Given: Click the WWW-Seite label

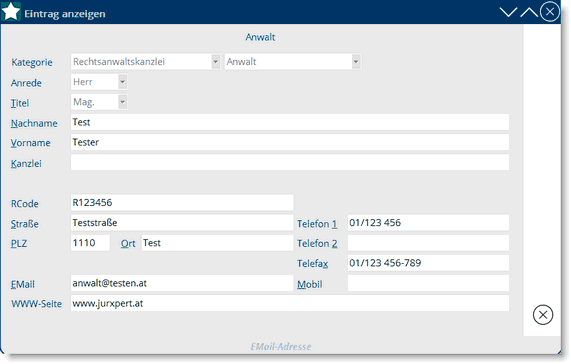Looking at the screenshot, I should (36, 304).
